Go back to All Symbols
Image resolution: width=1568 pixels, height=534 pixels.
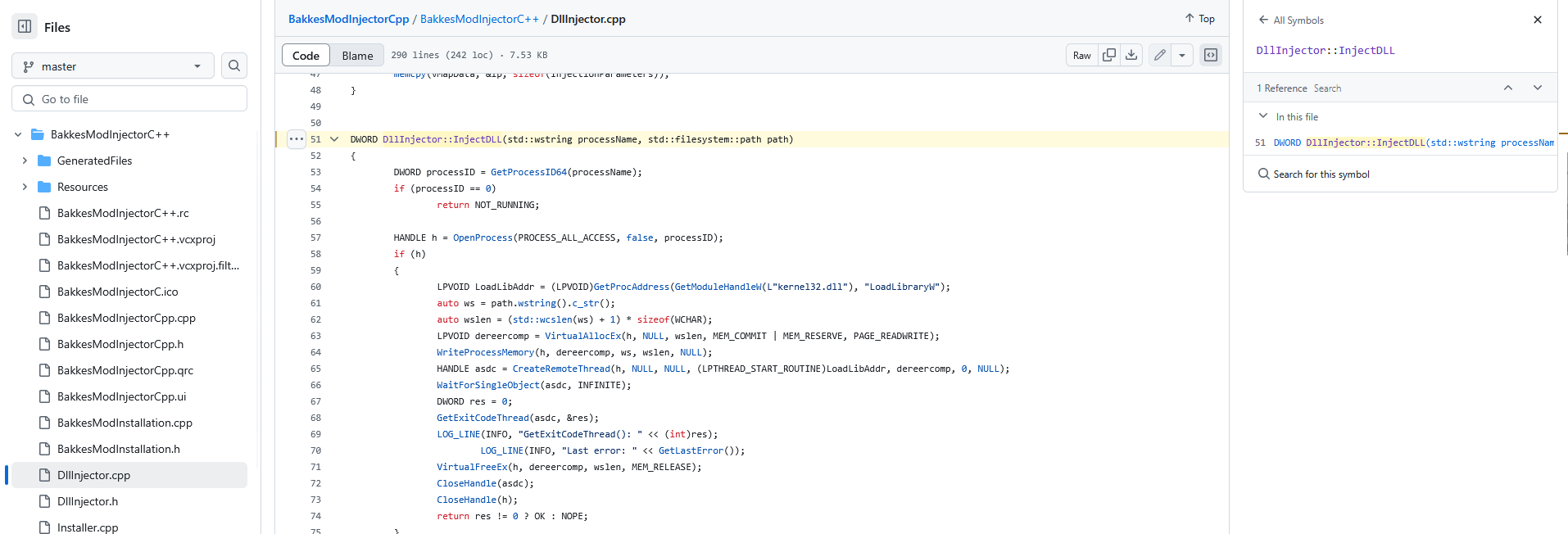(x=1291, y=20)
